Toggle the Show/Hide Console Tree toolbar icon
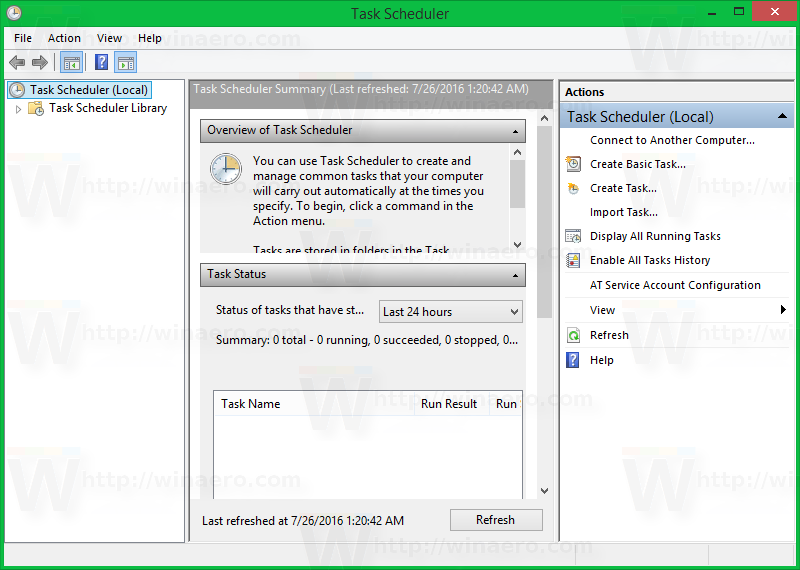Viewport: 800px width, 570px height. coord(71,63)
